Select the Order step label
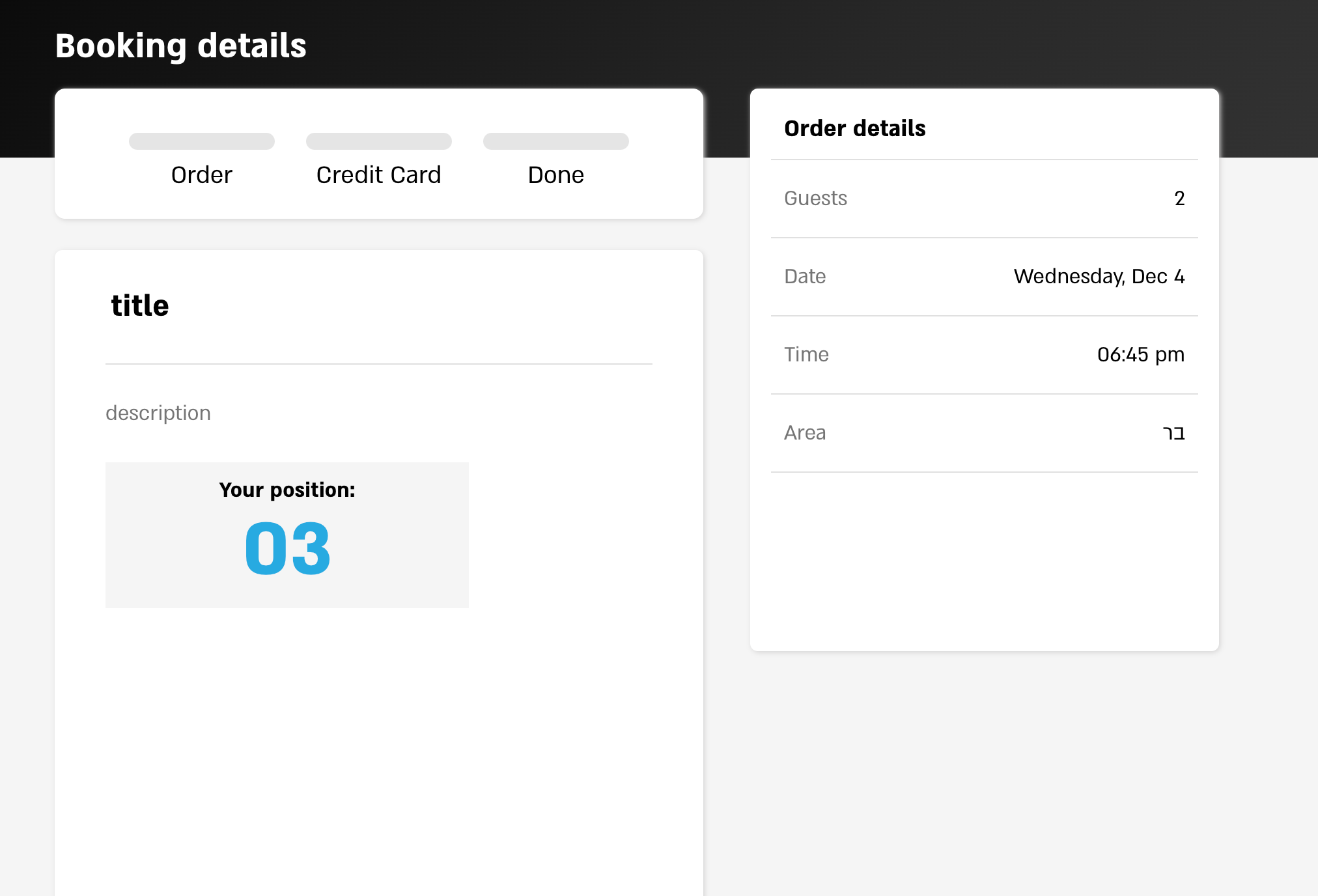 [x=202, y=175]
